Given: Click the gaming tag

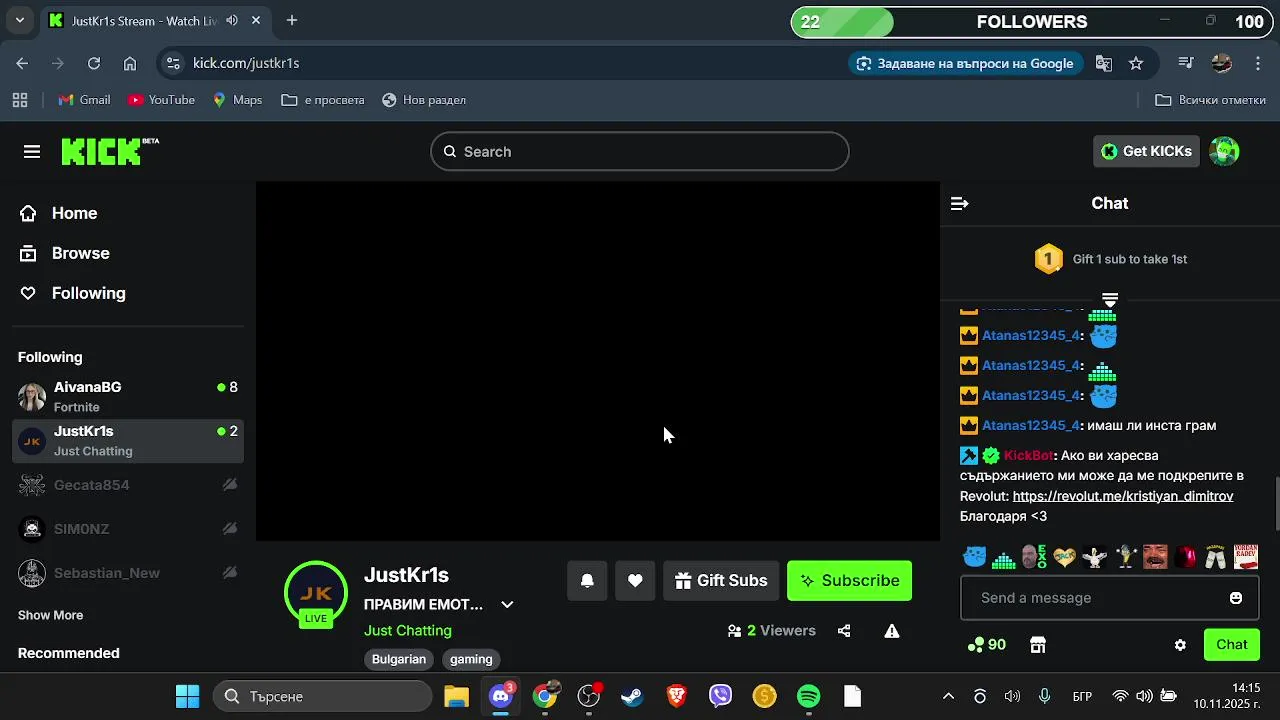Looking at the screenshot, I should click(471, 659).
